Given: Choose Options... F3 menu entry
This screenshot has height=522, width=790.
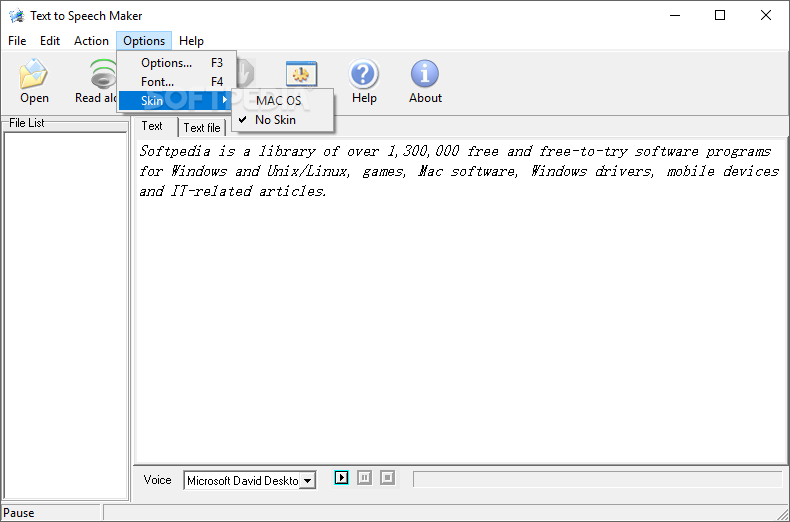Looking at the screenshot, I should (177, 63).
